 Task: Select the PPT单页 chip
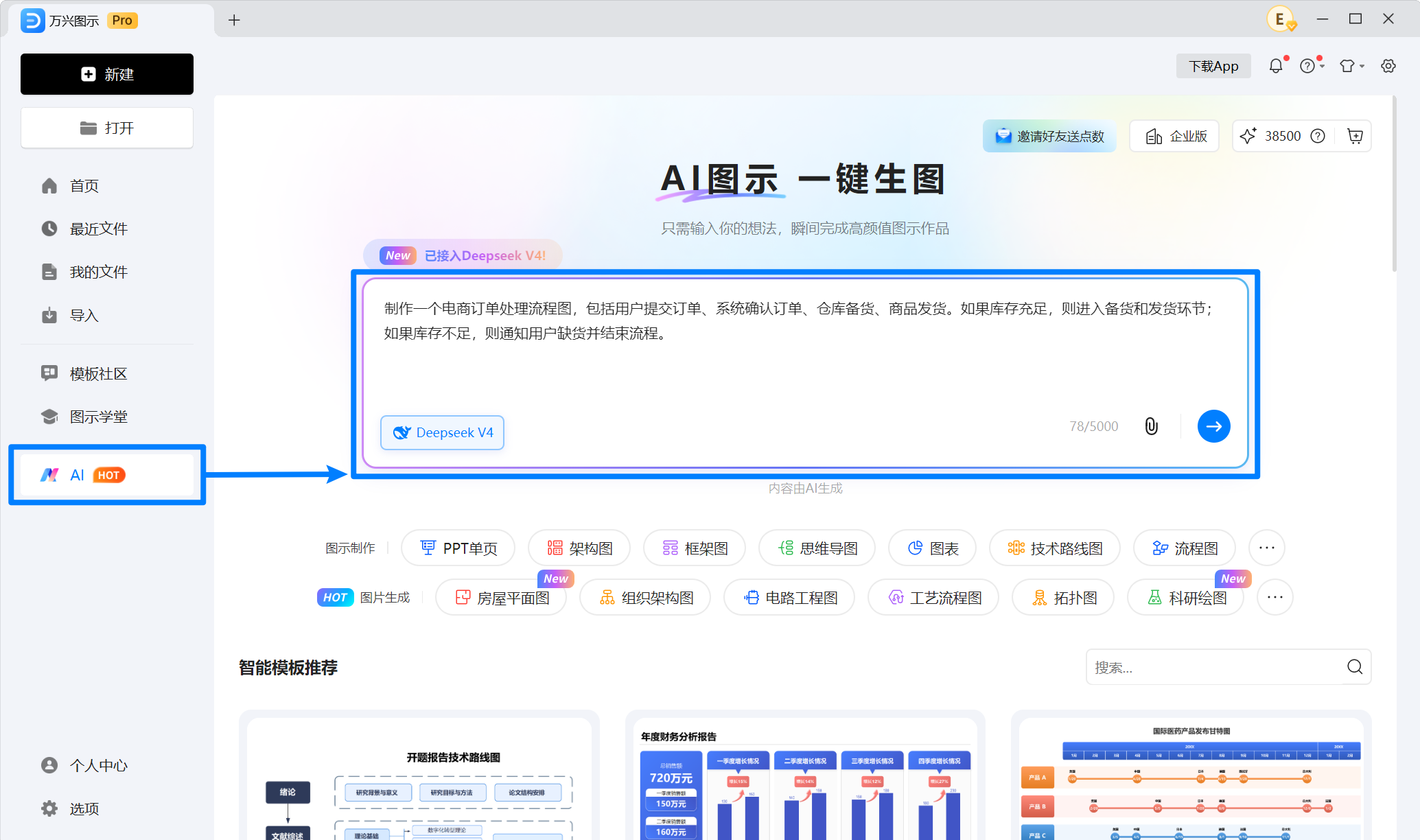tap(458, 548)
